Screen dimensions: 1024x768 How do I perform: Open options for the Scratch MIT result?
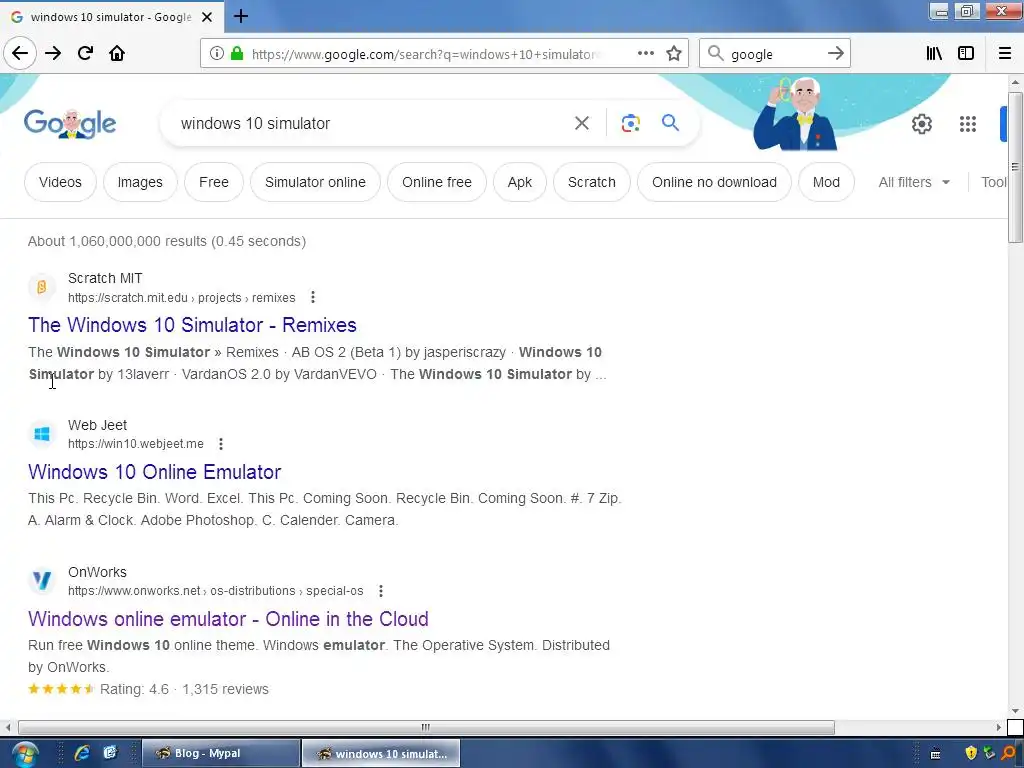313,298
